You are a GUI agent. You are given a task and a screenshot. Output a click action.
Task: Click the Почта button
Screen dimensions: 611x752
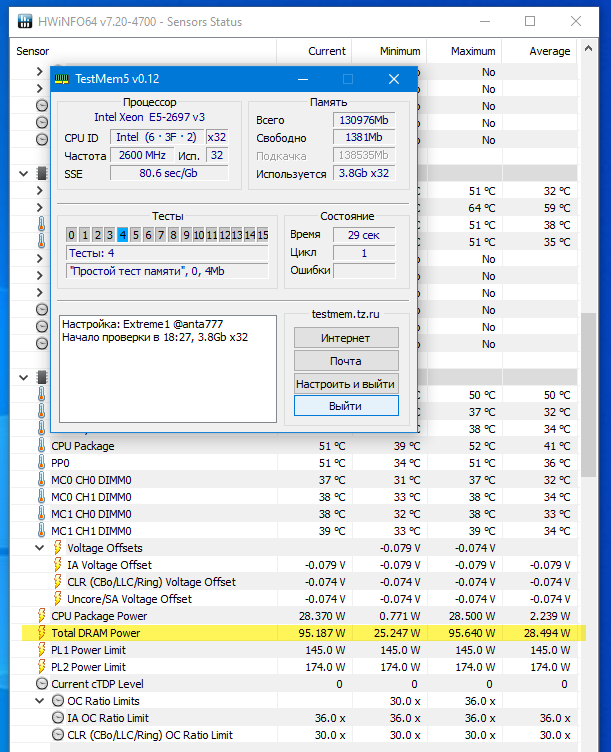coord(346,361)
